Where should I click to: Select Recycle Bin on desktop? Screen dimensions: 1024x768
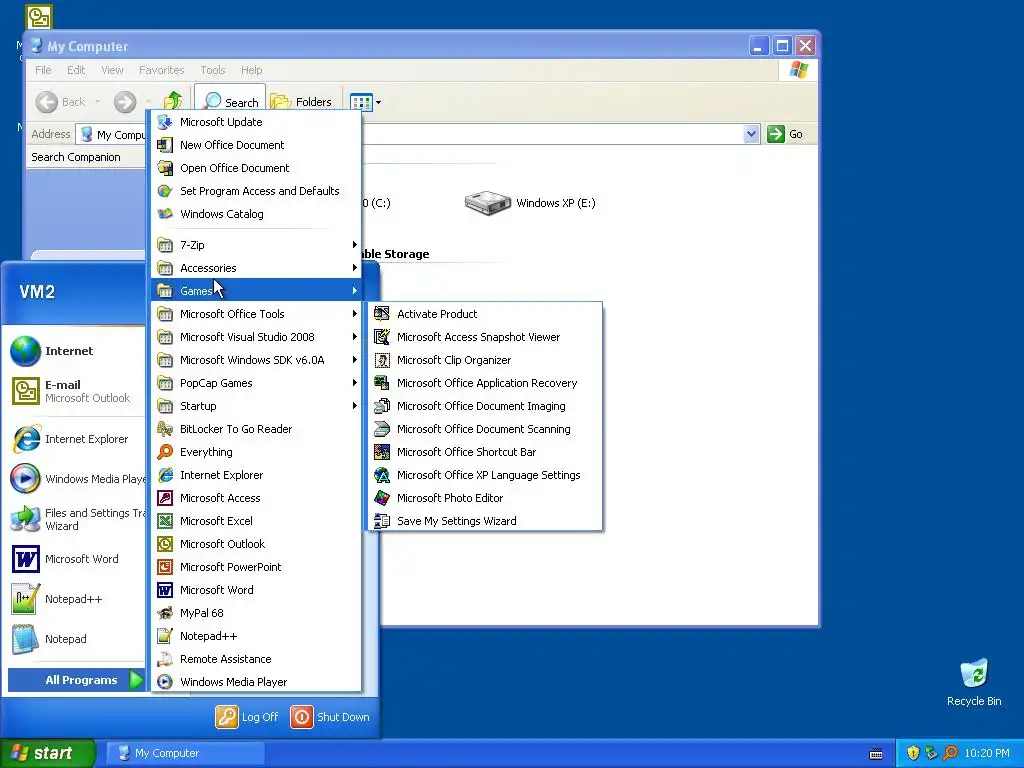pyautogui.click(x=974, y=683)
